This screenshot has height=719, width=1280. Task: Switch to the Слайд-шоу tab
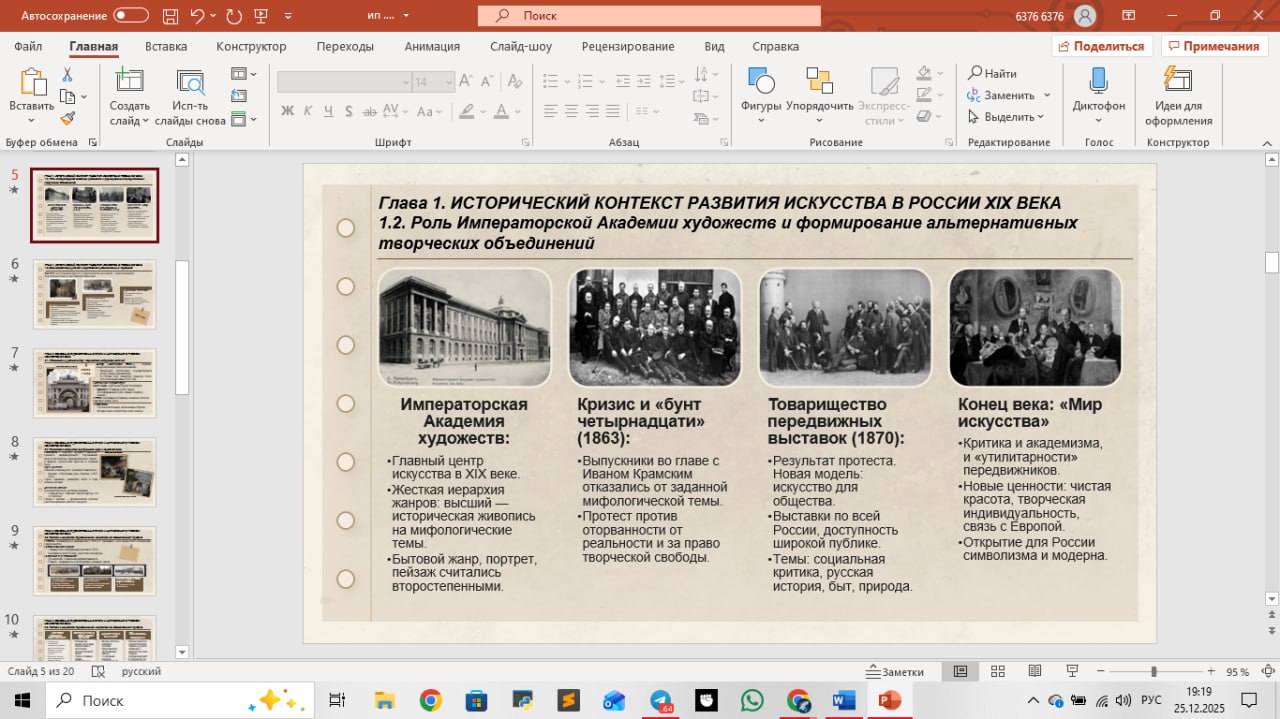tap(521, 46)
